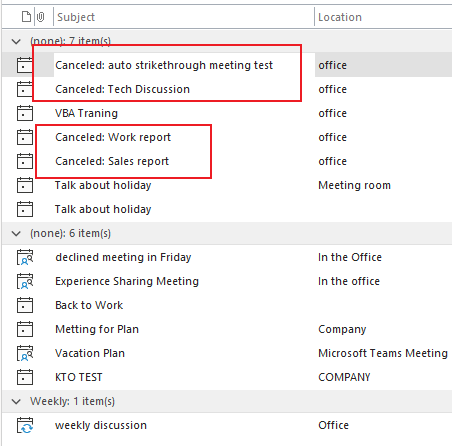
Task: Click calendar icon beside KTO TEST
Action: pos(25,377)
